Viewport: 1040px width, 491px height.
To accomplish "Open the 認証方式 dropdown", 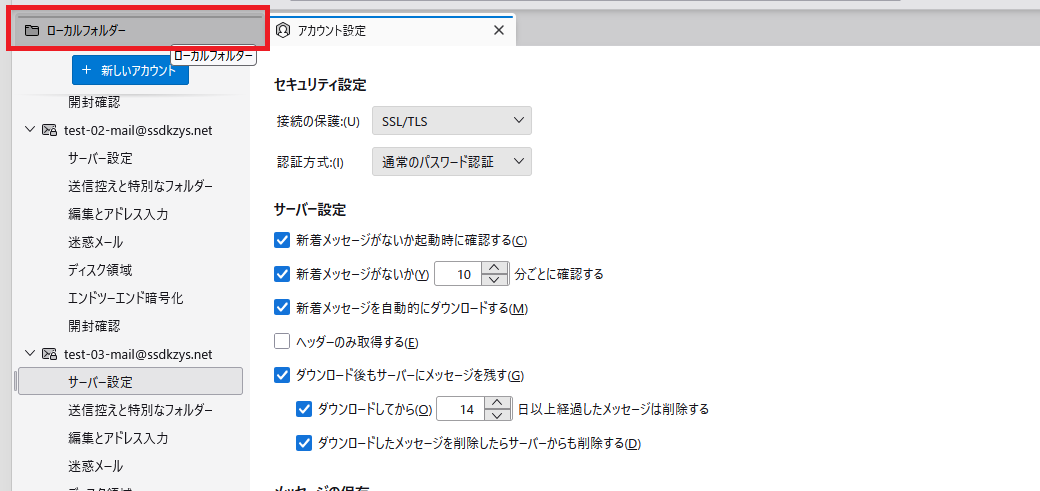I will pos(451,162).
